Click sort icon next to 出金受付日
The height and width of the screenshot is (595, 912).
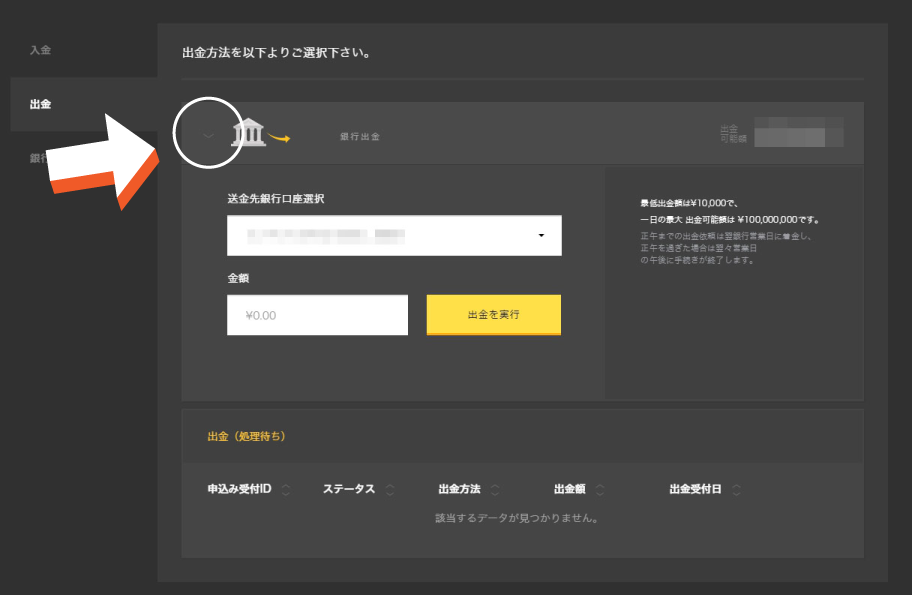coord(736,490)
